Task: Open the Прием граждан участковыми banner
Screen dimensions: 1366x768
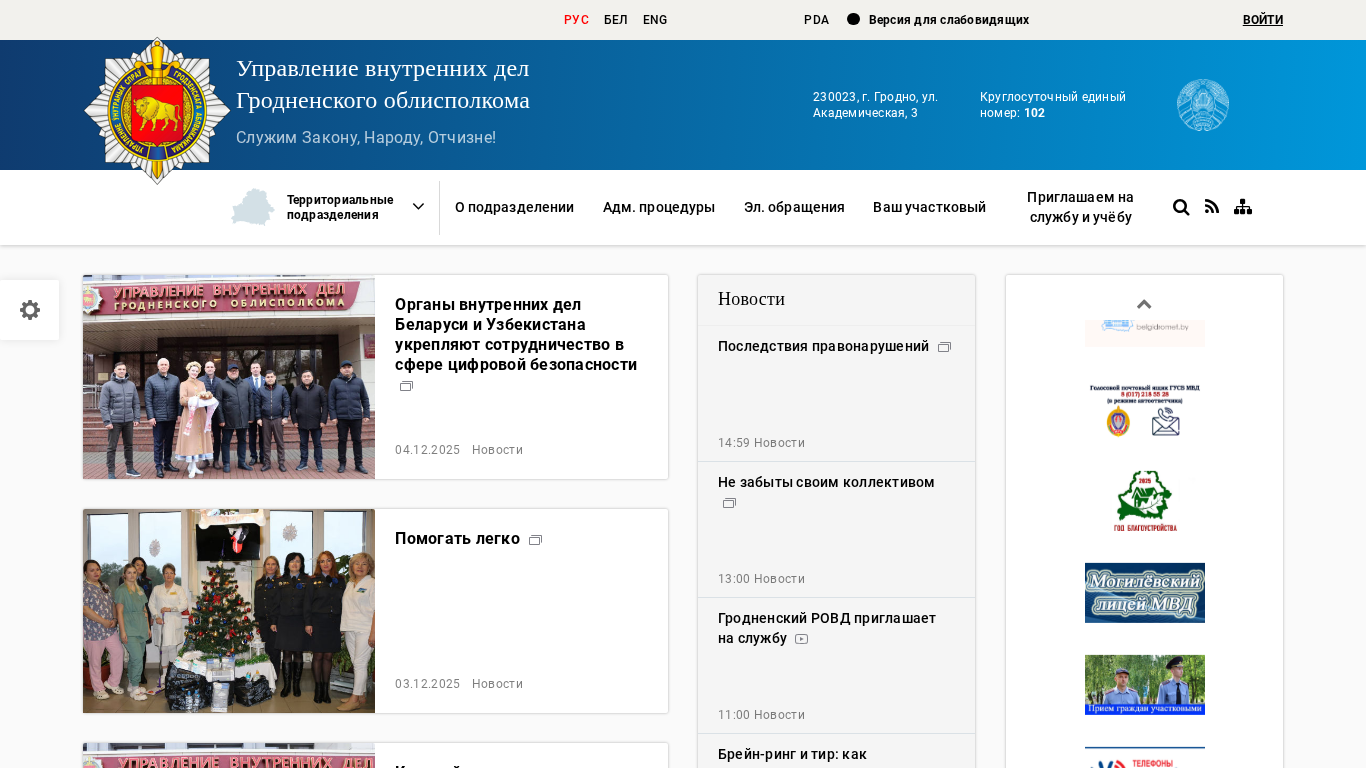Action: click(x=1145, y=685)
